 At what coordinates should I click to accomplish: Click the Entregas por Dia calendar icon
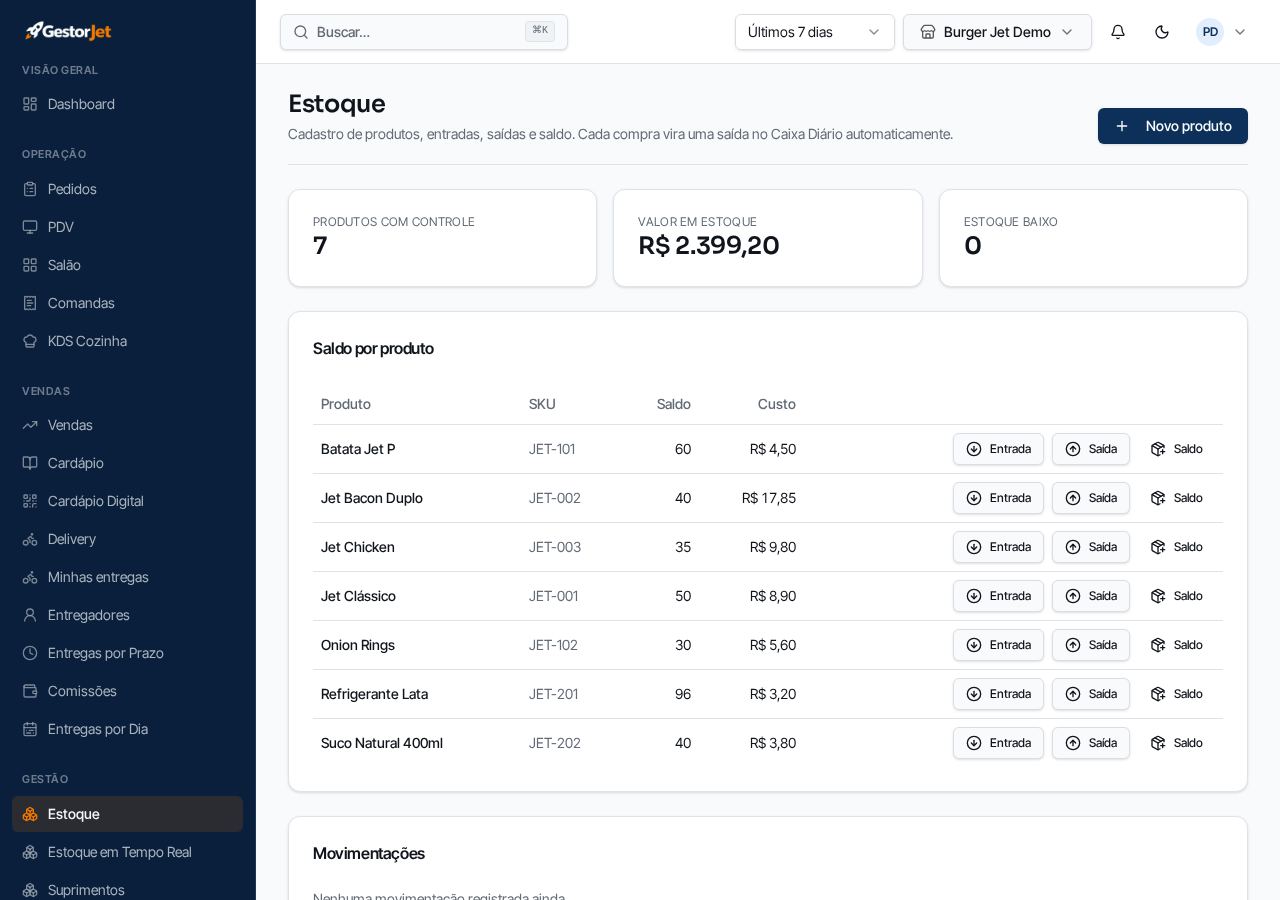tap(30, 729)
